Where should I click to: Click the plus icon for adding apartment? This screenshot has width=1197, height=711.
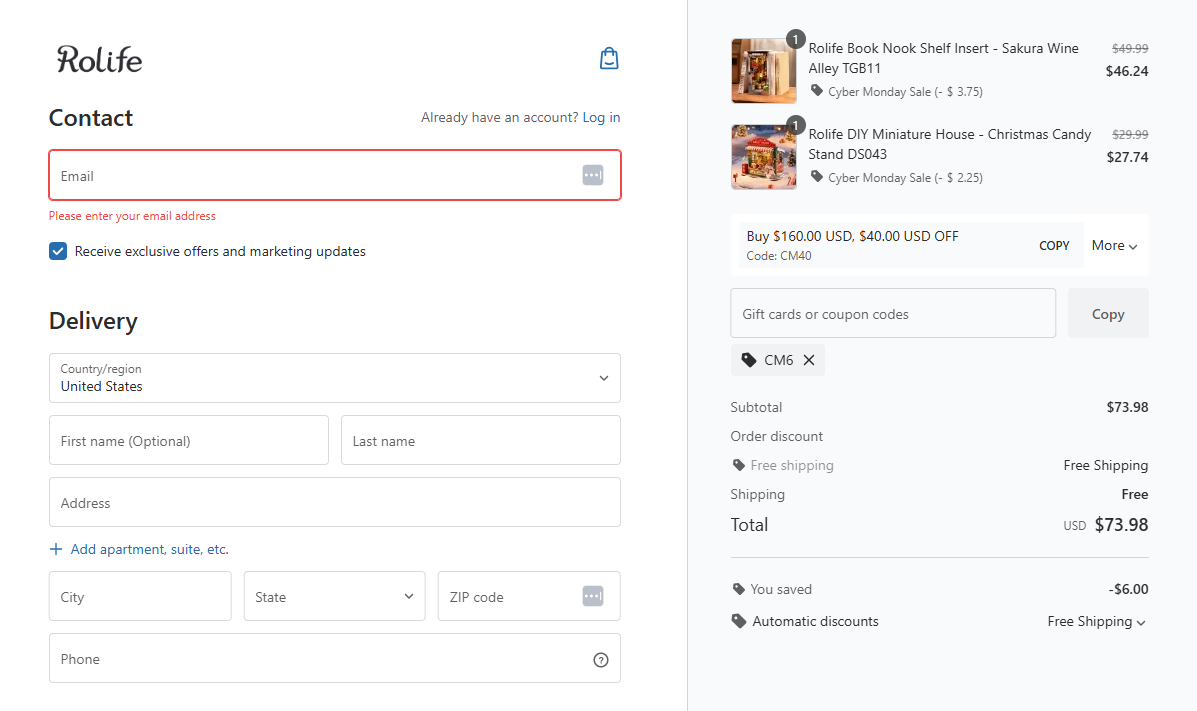pos(56,549)
